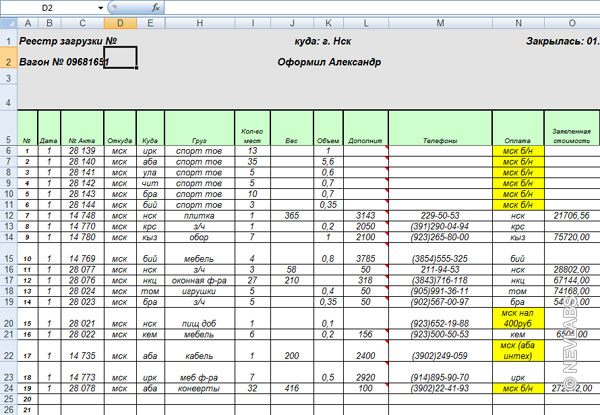Click yellow 'мск б/н' cell in row 6
Image resolution: width=600 pixels, height=415 pixels.
pyautogui.click(x=517, y=151)
